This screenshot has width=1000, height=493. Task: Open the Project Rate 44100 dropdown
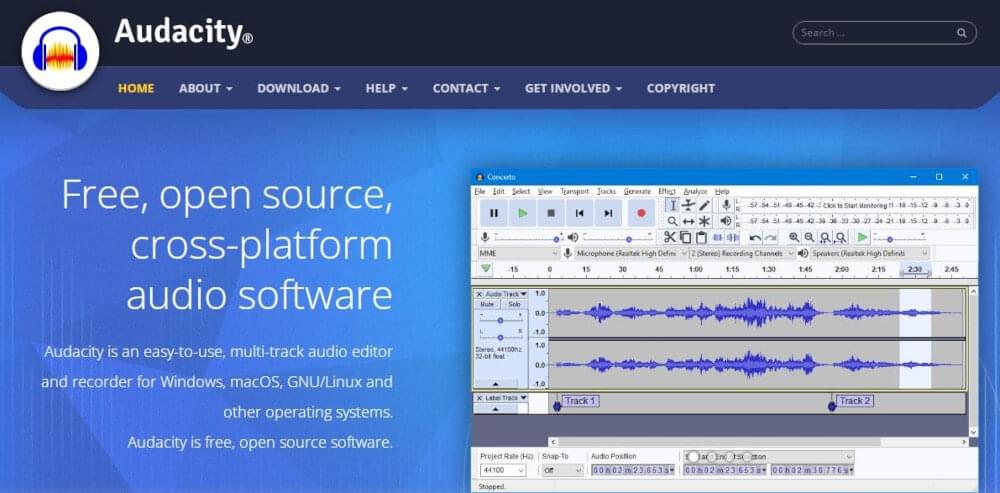[503, 470]
